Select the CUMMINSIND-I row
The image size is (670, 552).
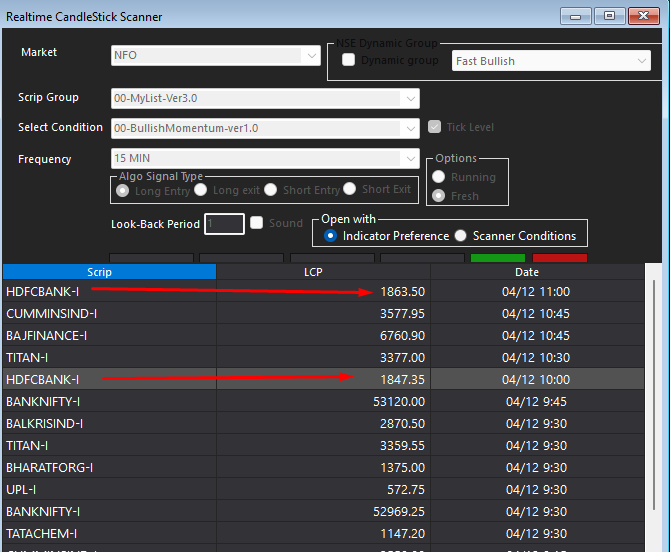pyautogui.click(x=323, y=314)
